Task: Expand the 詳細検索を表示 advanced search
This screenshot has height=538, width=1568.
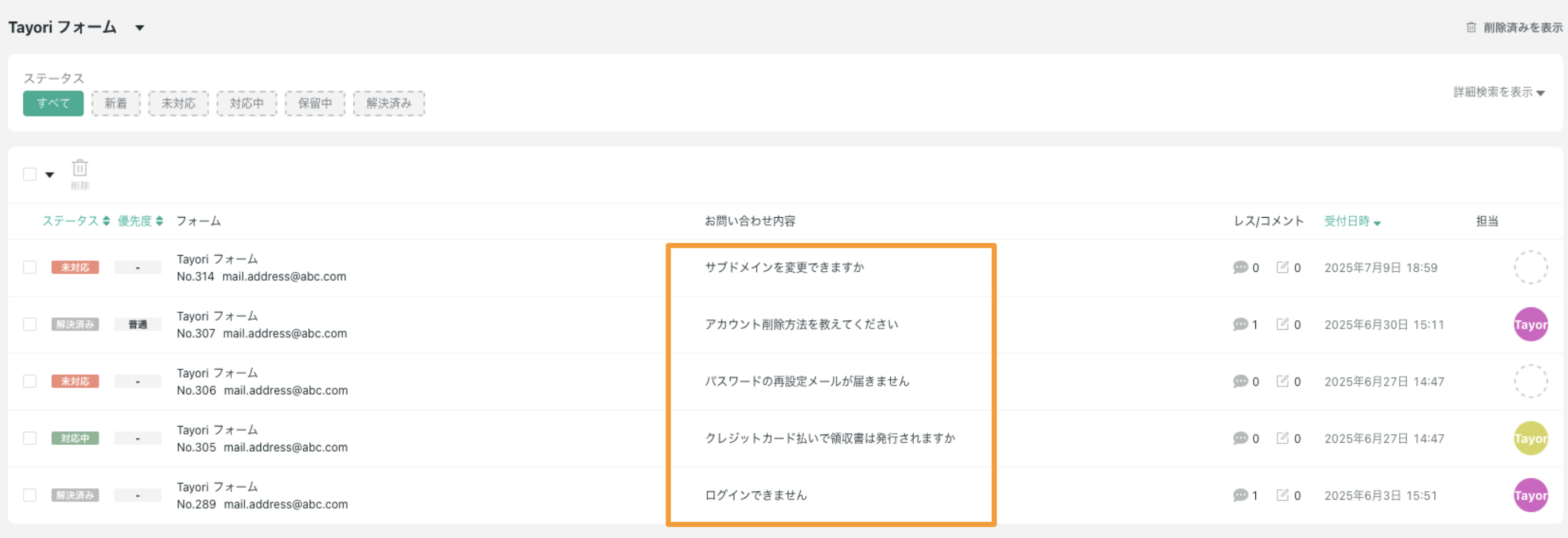Action: (1498, 92)
